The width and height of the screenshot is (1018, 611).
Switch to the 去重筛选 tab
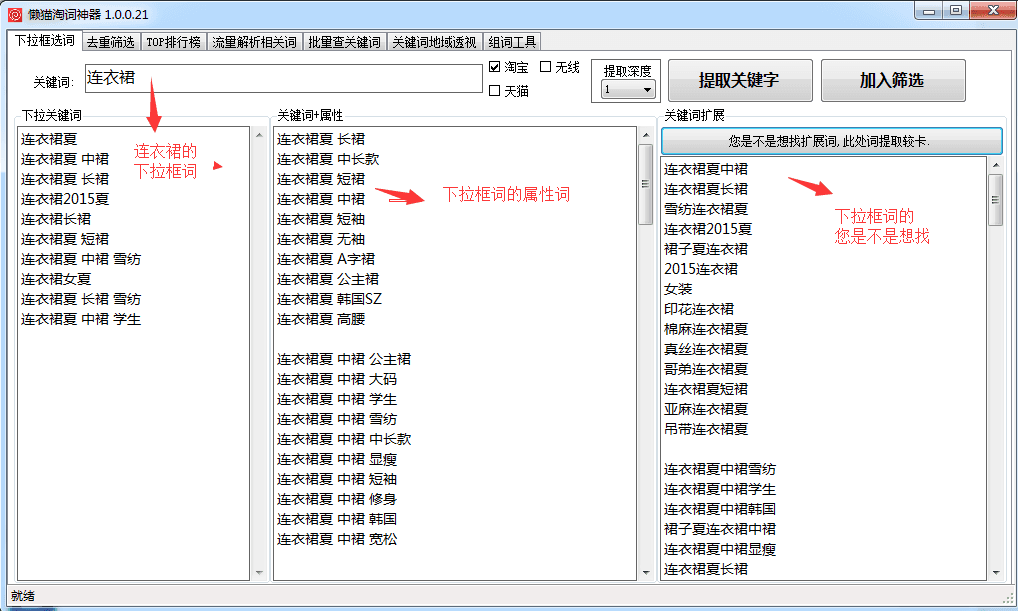pyautogui.click(x=110, y=42)
